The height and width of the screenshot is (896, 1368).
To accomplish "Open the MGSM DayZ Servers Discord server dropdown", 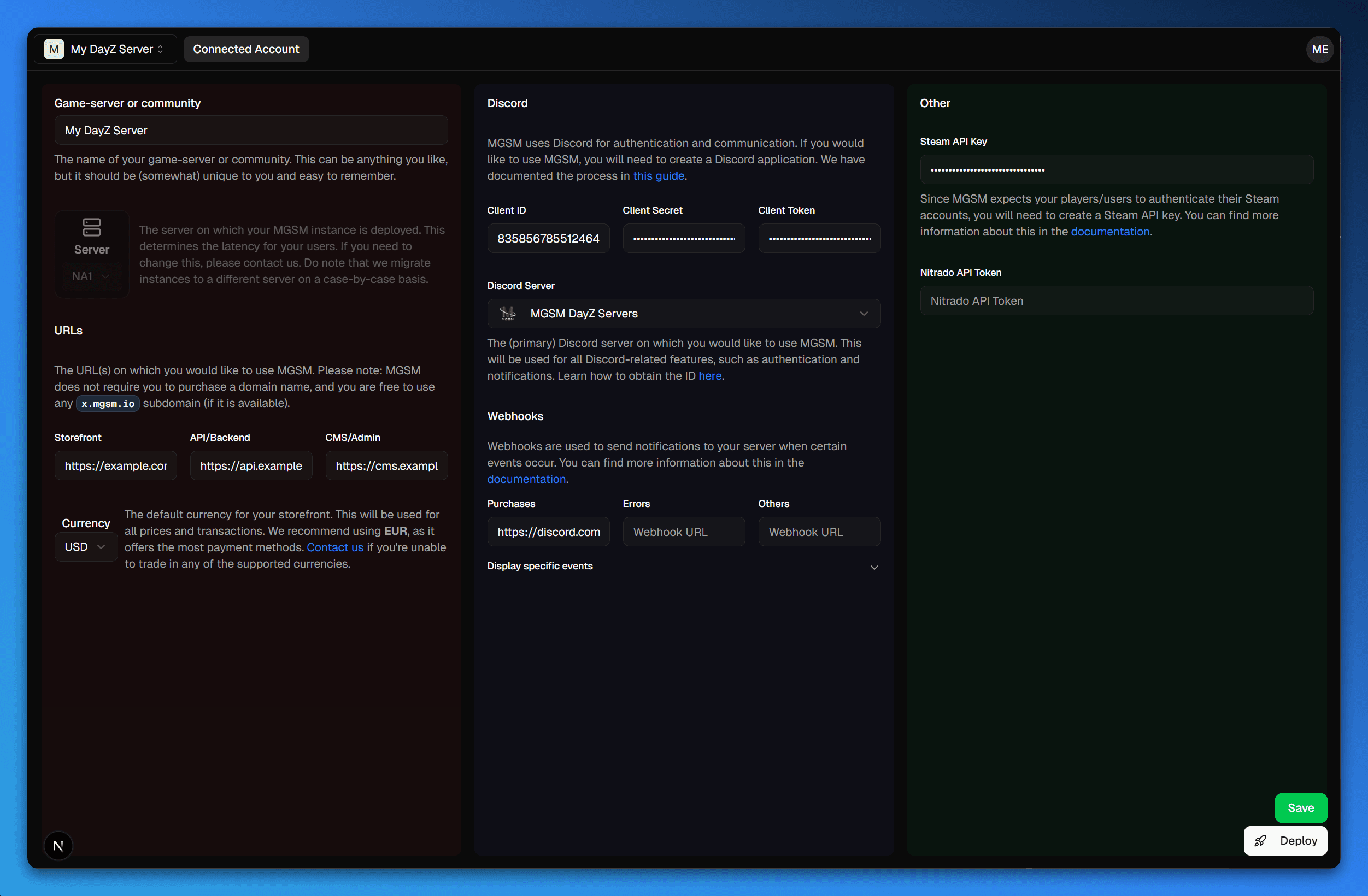I will (x=684, y=313).
